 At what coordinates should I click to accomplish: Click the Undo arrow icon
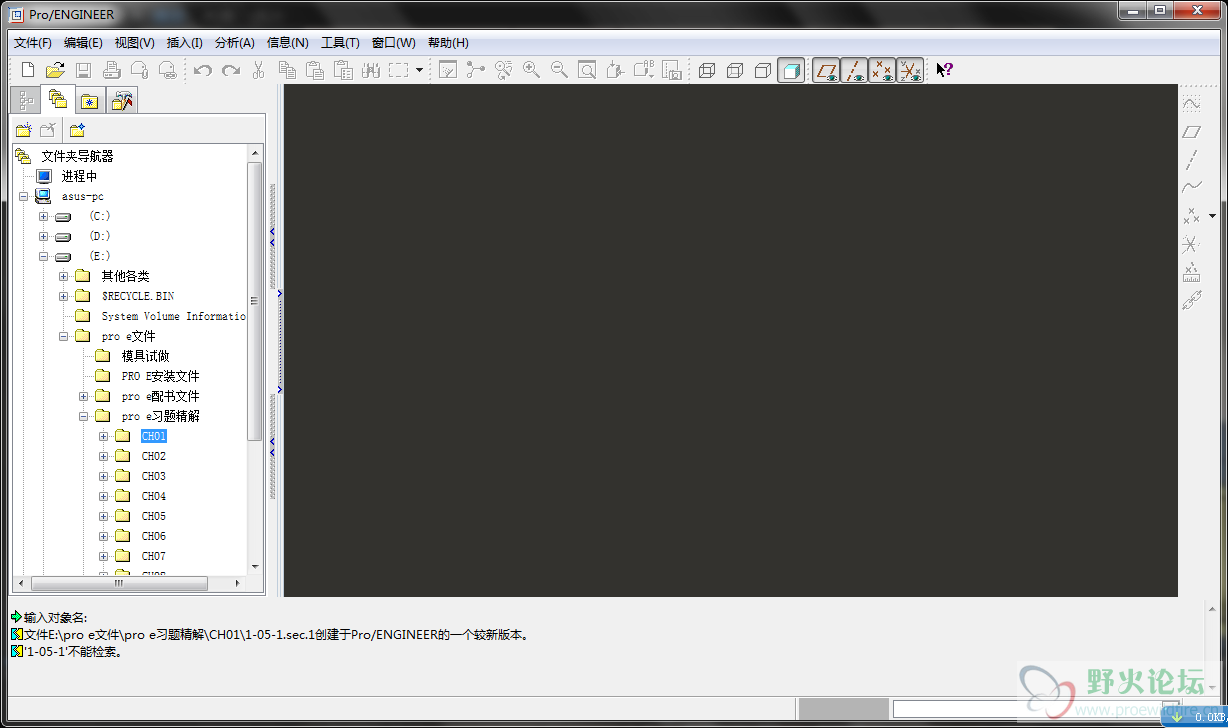tap(203, 70)
